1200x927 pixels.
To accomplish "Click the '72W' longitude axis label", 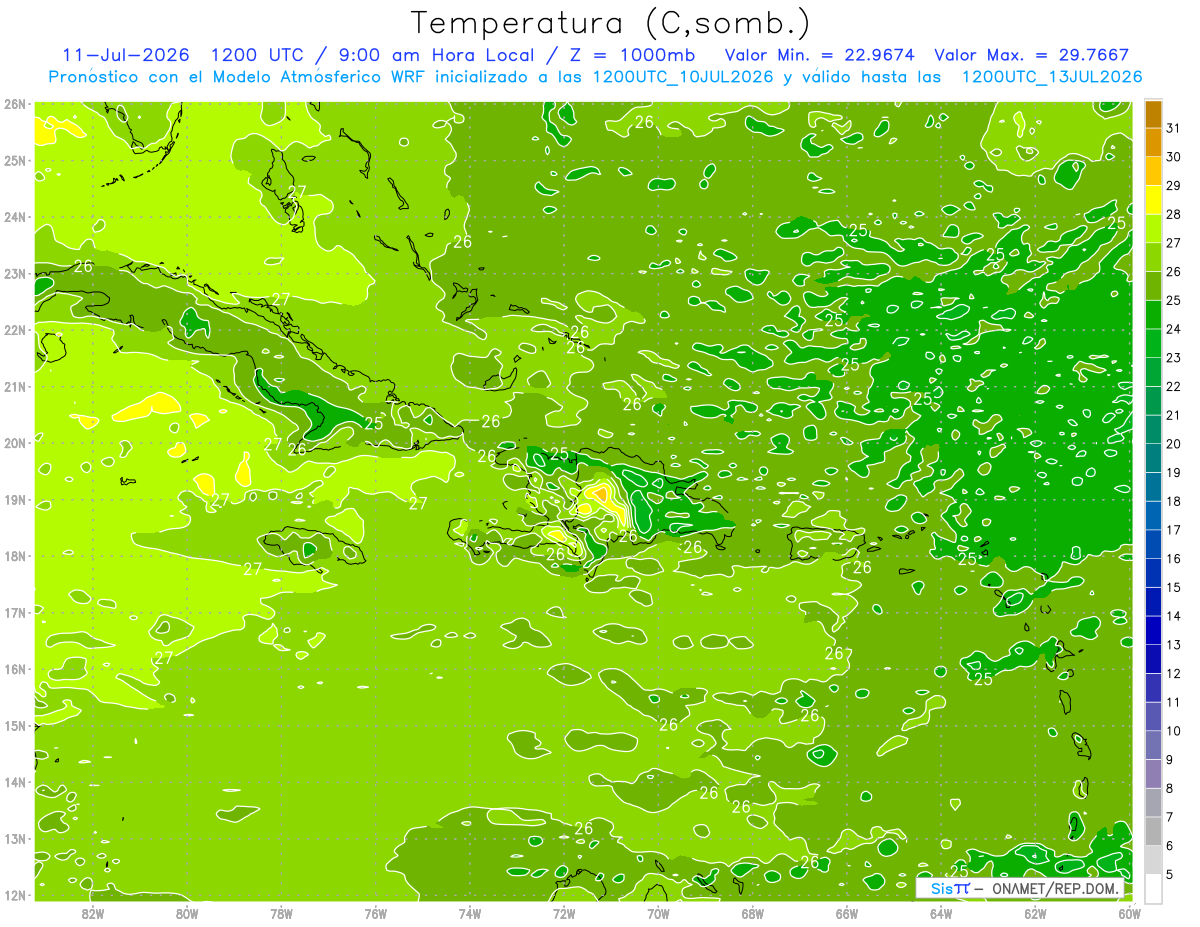I will pos(564,913).
